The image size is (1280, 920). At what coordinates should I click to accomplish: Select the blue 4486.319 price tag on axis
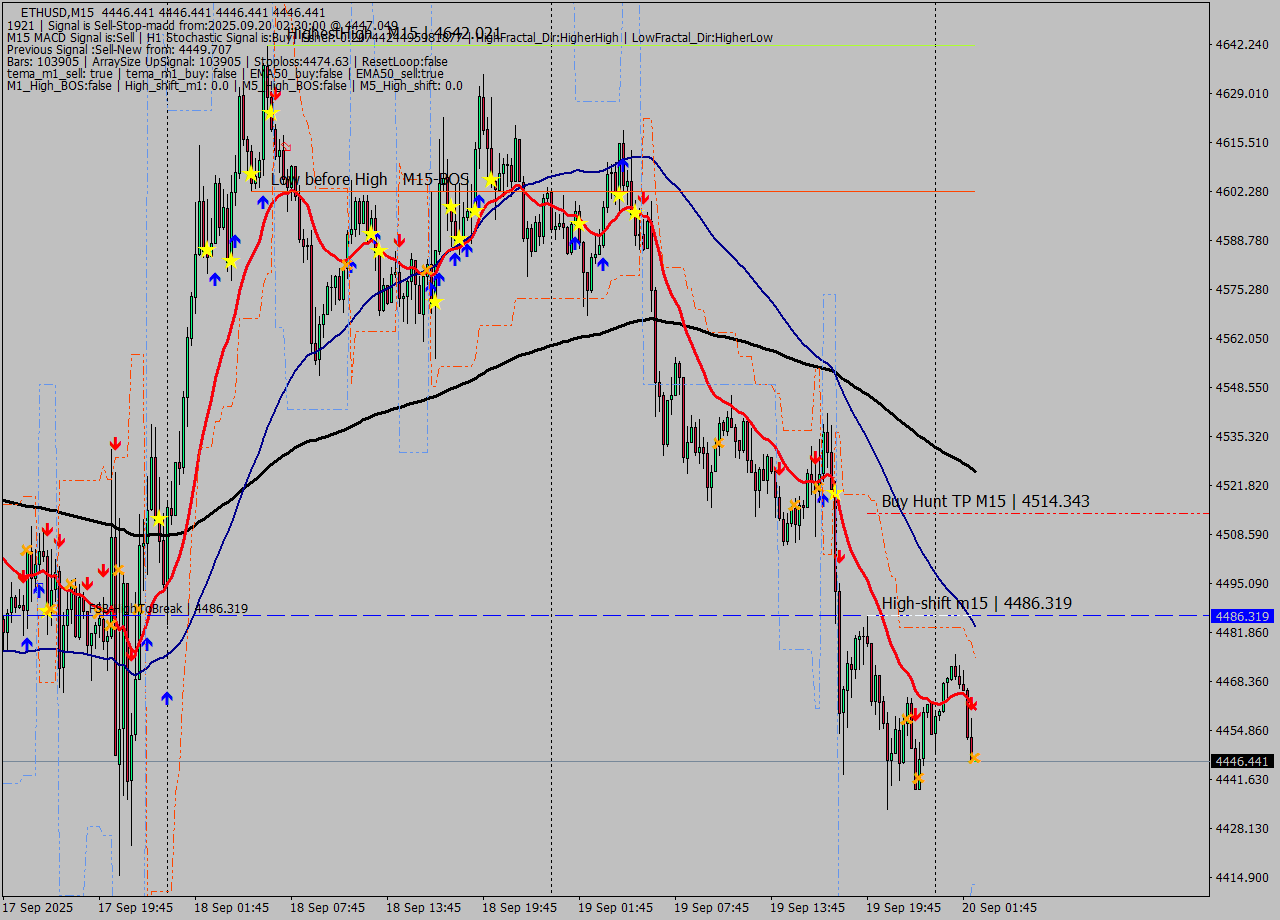1241,616
